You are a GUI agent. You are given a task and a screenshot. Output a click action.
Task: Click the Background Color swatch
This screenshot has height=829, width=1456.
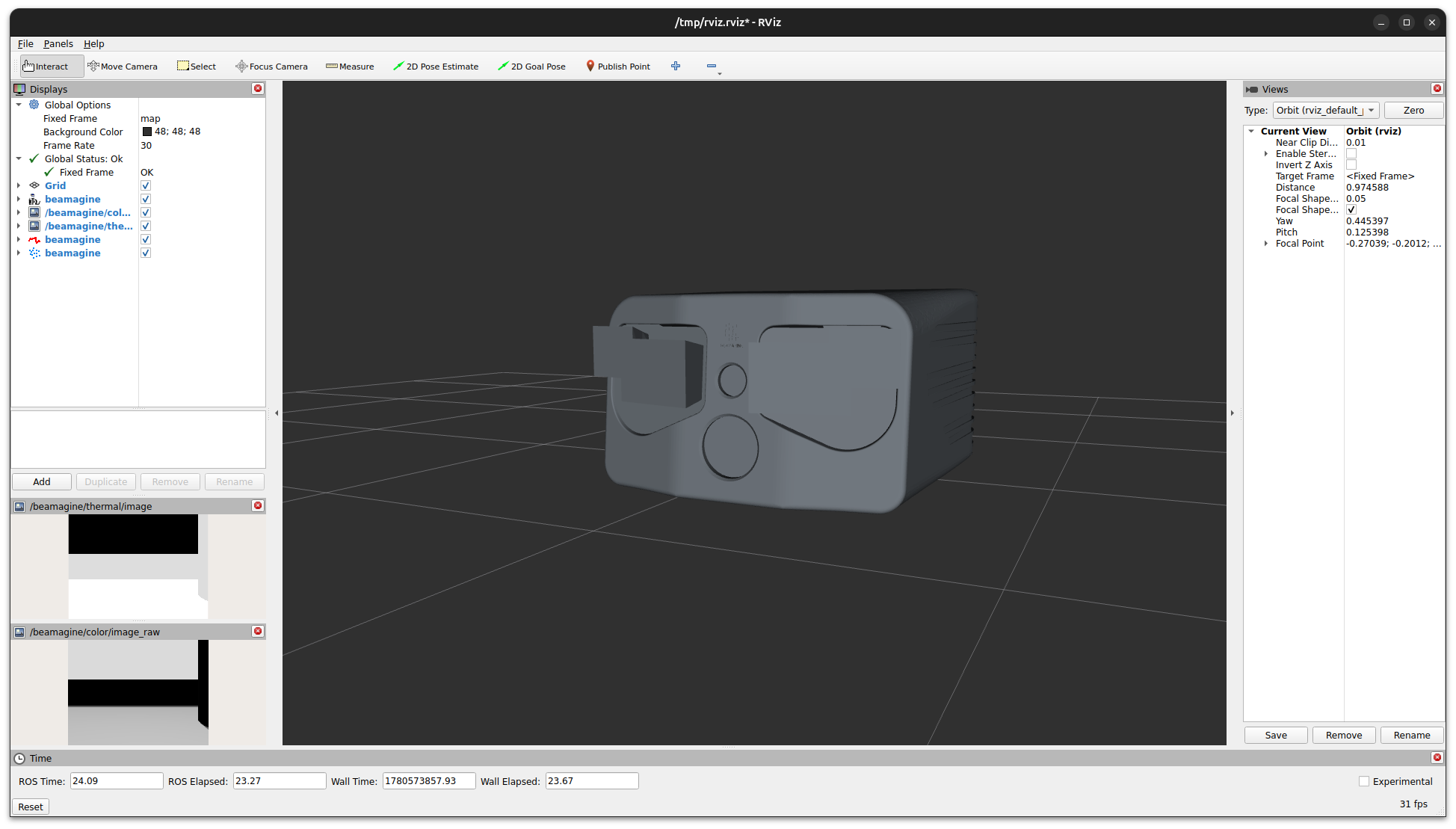coord(147,132)
